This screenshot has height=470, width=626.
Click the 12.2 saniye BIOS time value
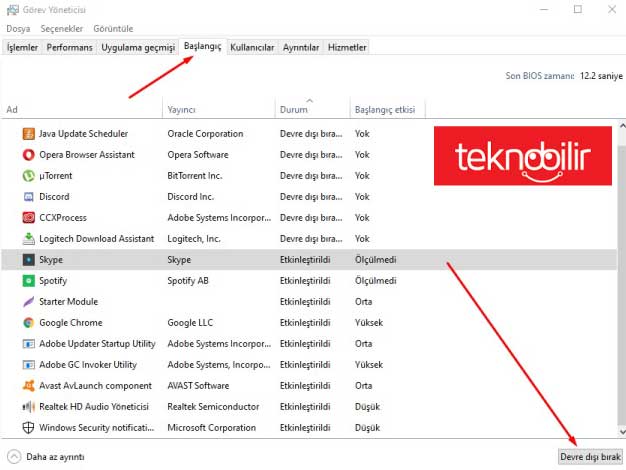(601, 76)
